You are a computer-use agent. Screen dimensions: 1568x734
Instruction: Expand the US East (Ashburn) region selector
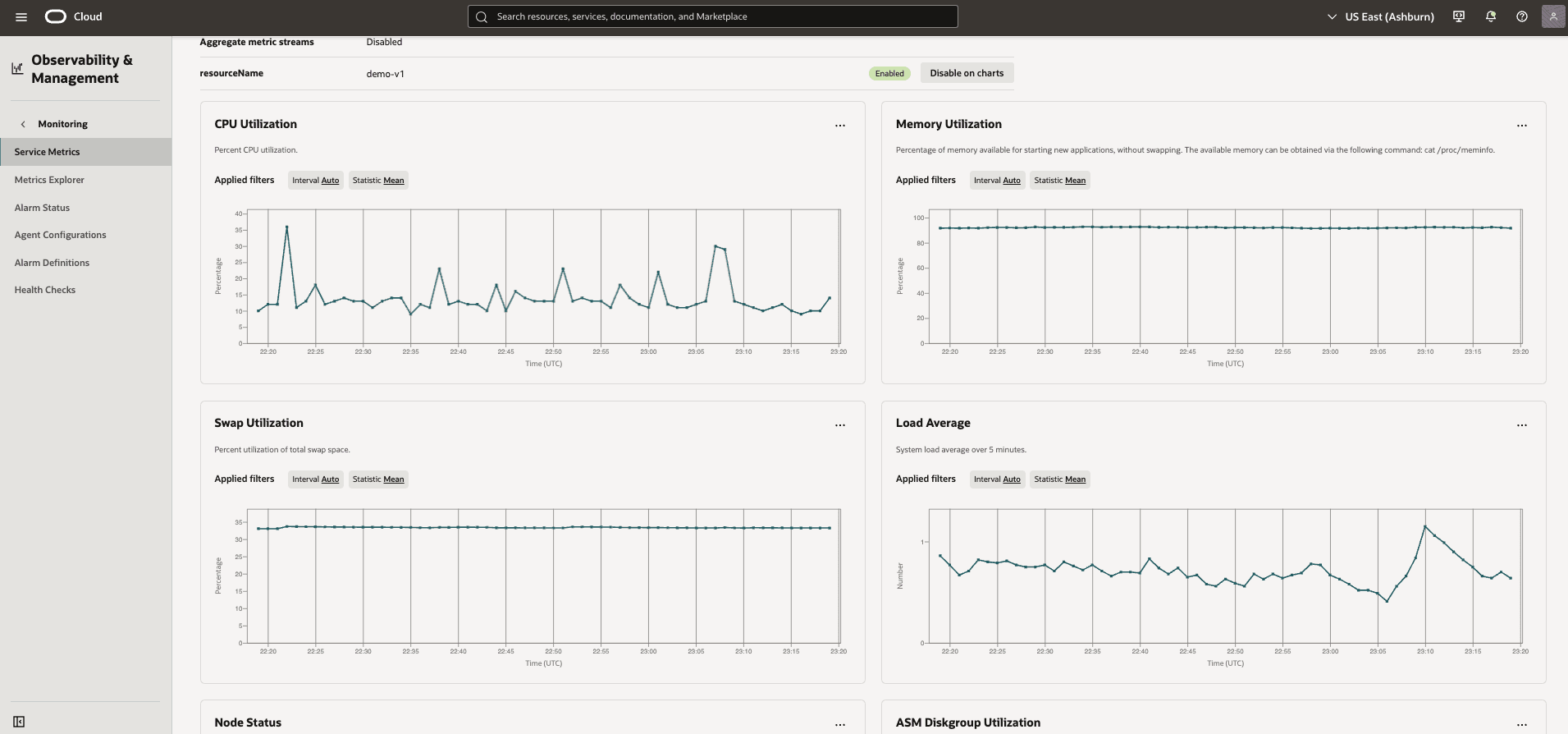pos(1380,16)
